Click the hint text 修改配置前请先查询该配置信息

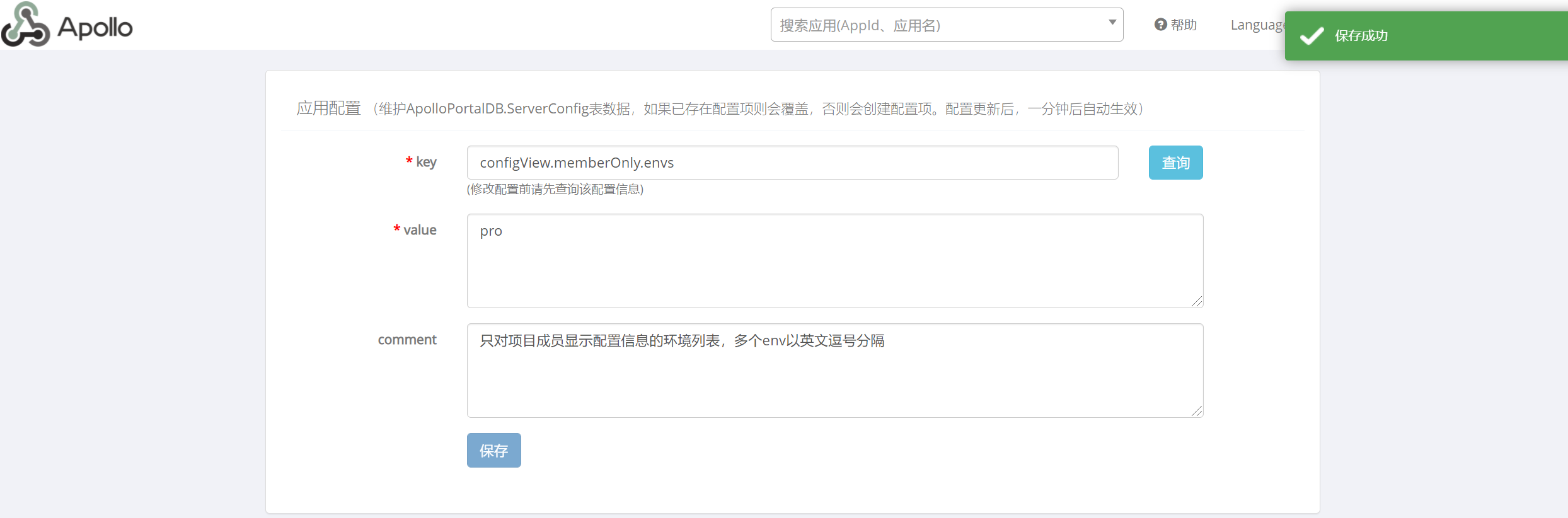pos(555,189)
